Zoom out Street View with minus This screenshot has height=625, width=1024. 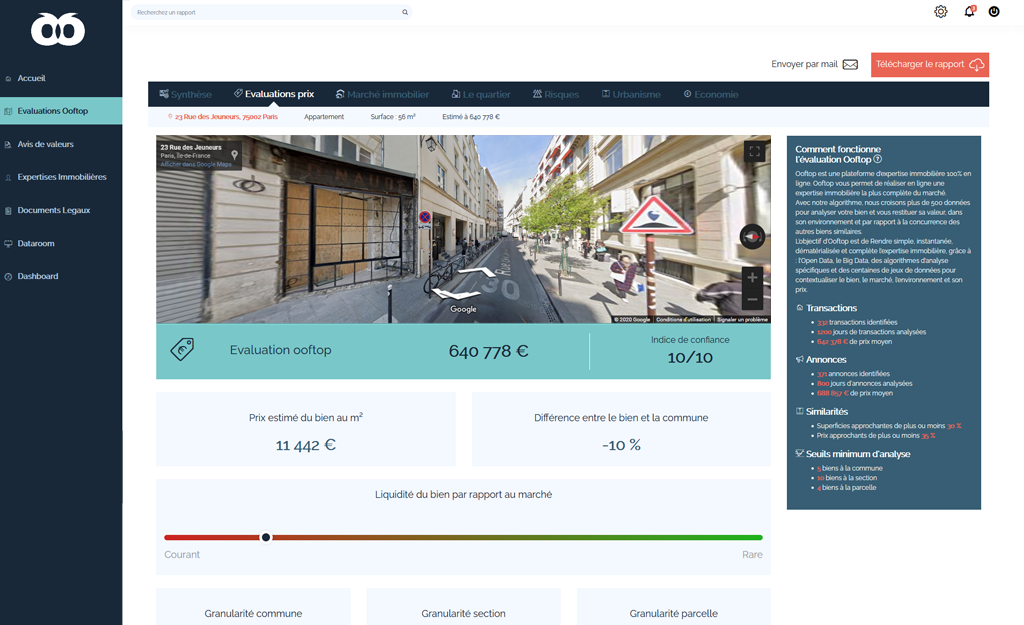pos(752,299)
